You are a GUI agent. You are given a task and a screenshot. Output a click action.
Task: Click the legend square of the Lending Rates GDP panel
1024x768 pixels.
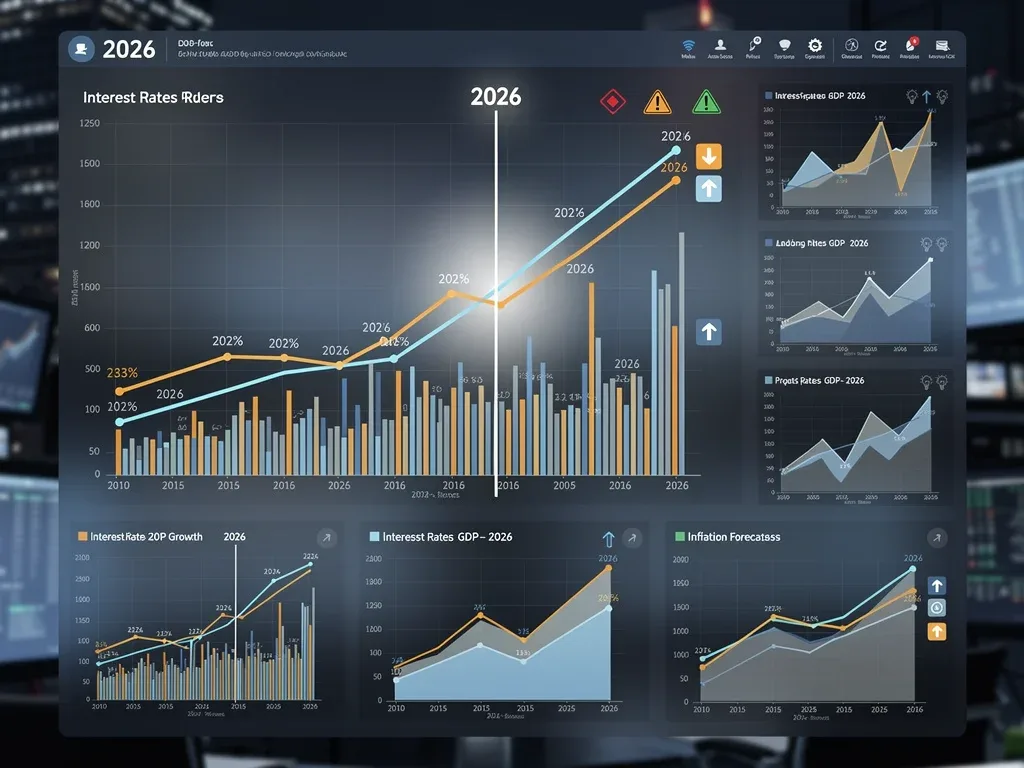coord(769,243)
